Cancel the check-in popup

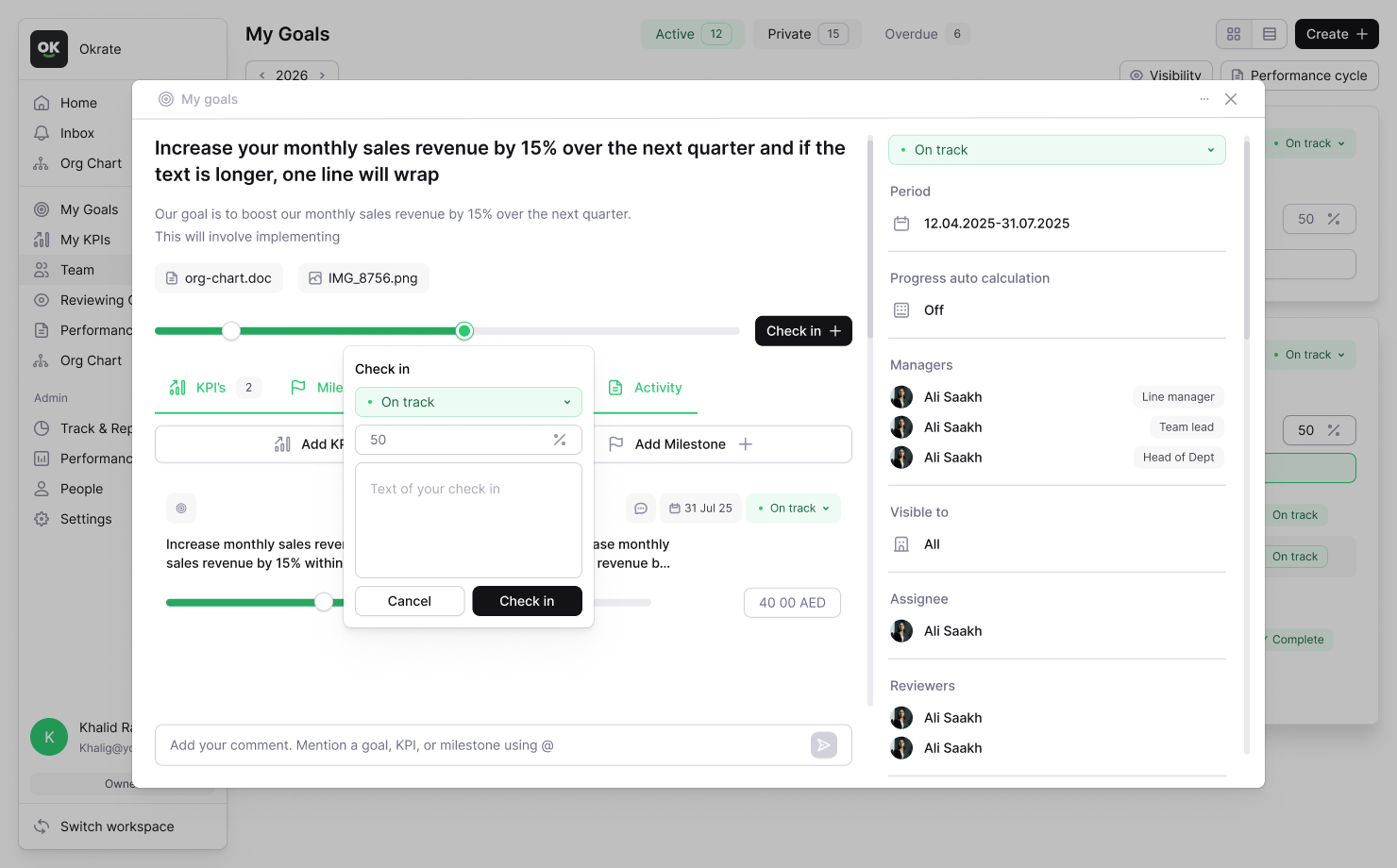click(410, 601)
